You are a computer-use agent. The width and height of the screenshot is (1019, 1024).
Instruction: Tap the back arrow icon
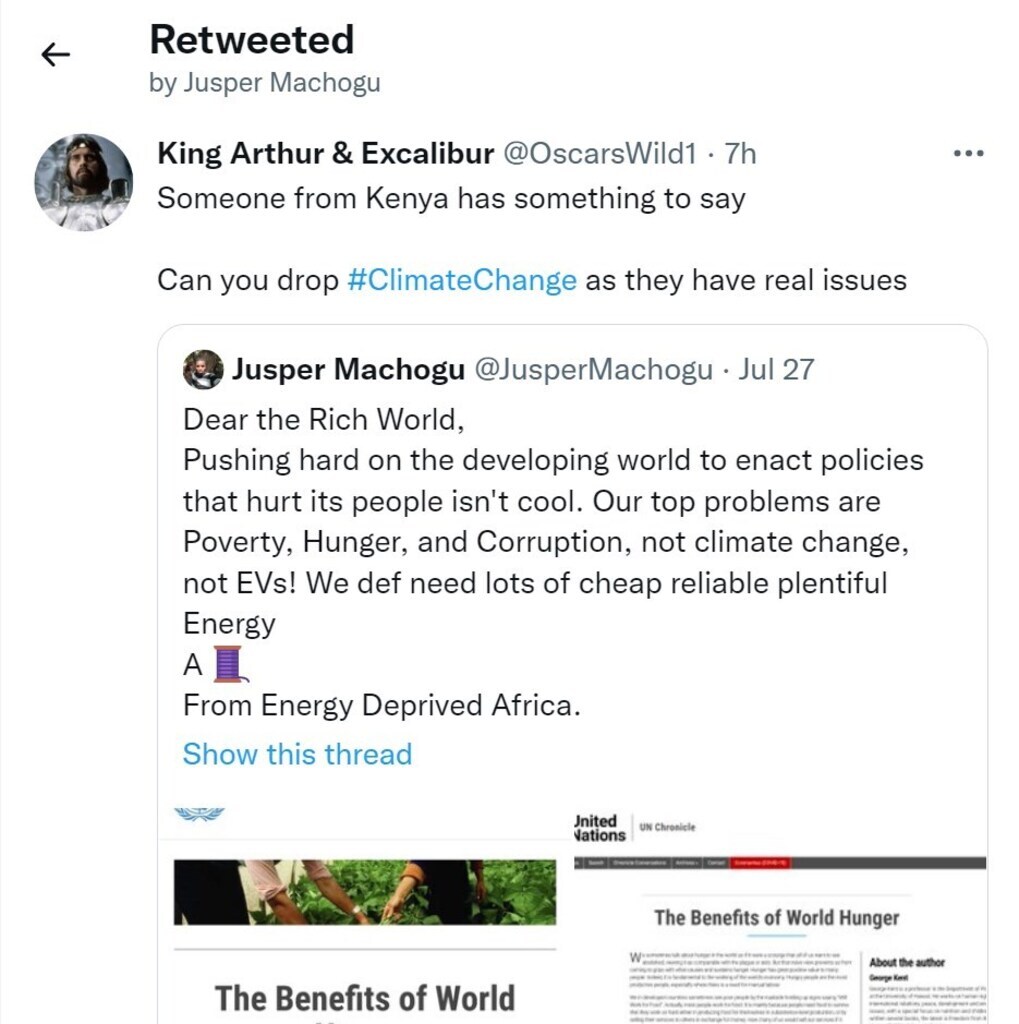[56, 55]
